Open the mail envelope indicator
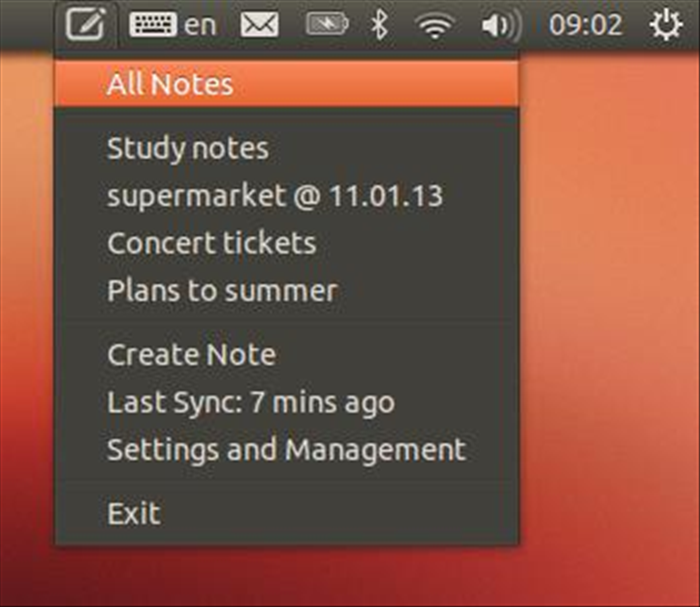Viewport: 700px width, 607px height. tap(259, 24)
